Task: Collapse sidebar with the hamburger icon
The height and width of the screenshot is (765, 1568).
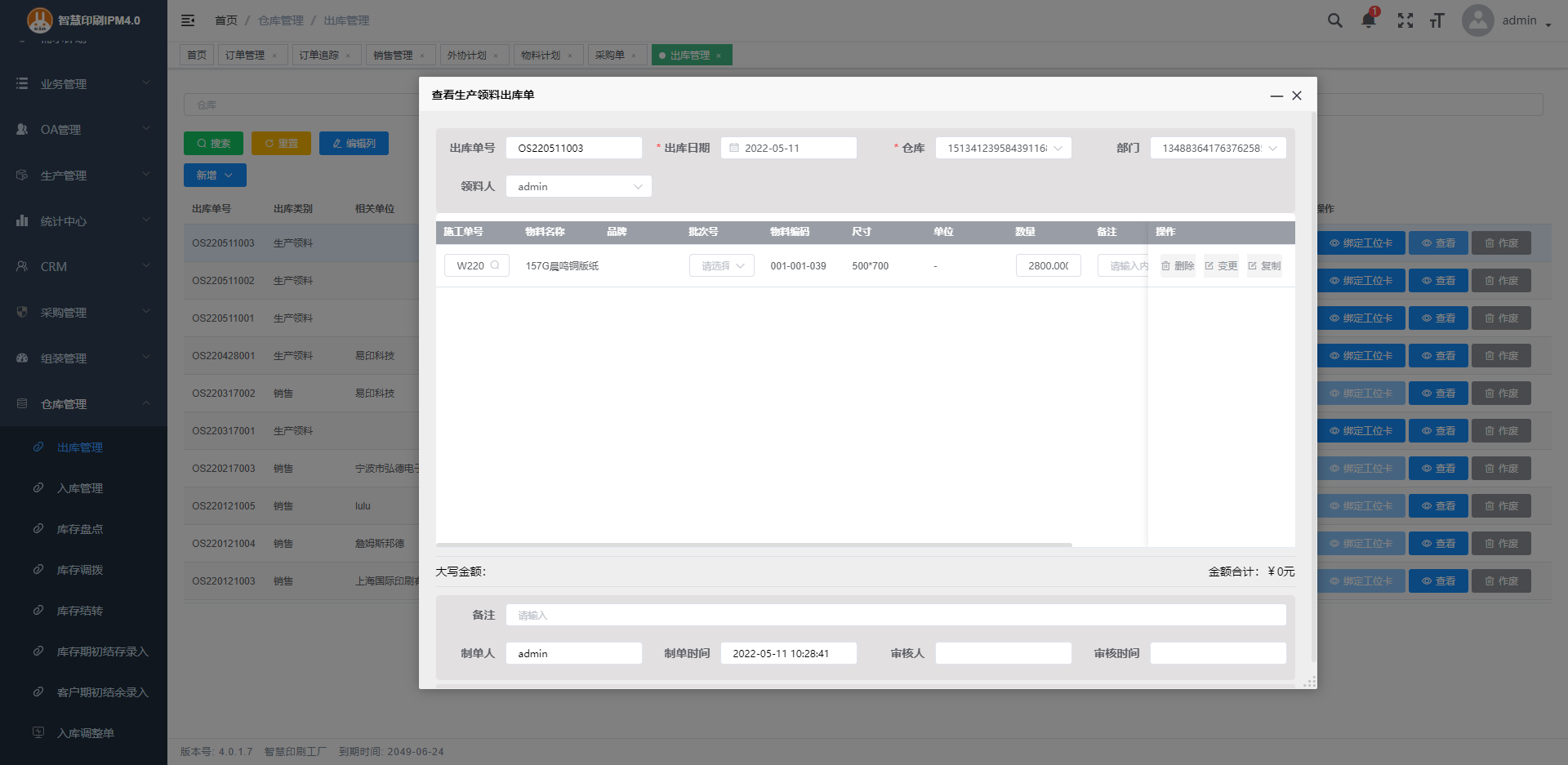Action: [188, 20]
